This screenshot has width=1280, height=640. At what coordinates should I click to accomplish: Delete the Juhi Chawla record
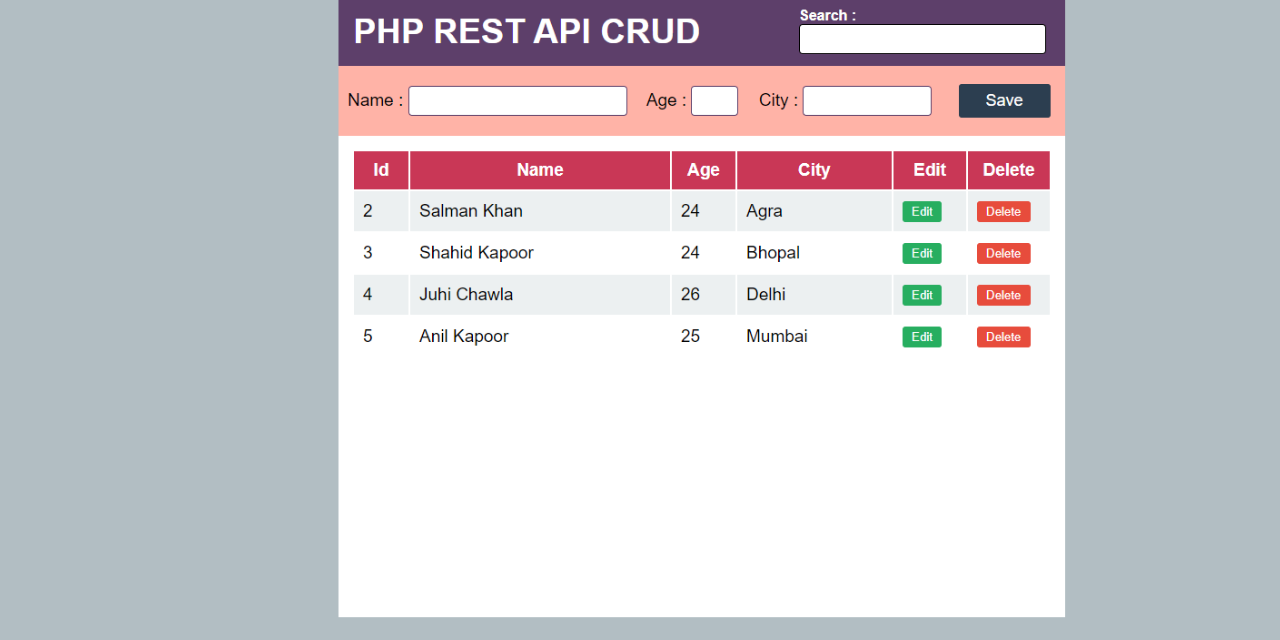tap(1003, 294)
